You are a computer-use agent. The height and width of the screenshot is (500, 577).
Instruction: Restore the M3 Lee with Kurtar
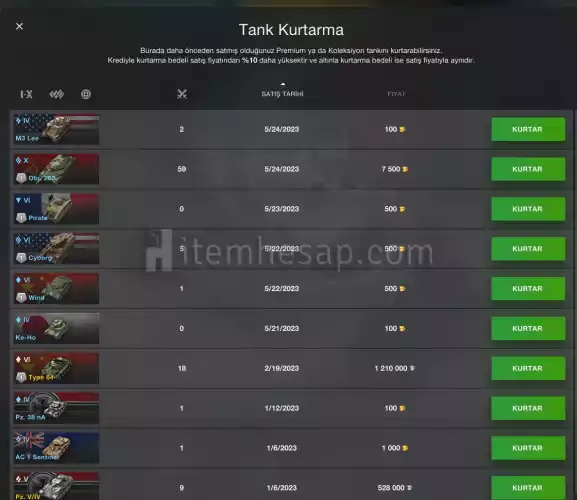click(528, 129)
